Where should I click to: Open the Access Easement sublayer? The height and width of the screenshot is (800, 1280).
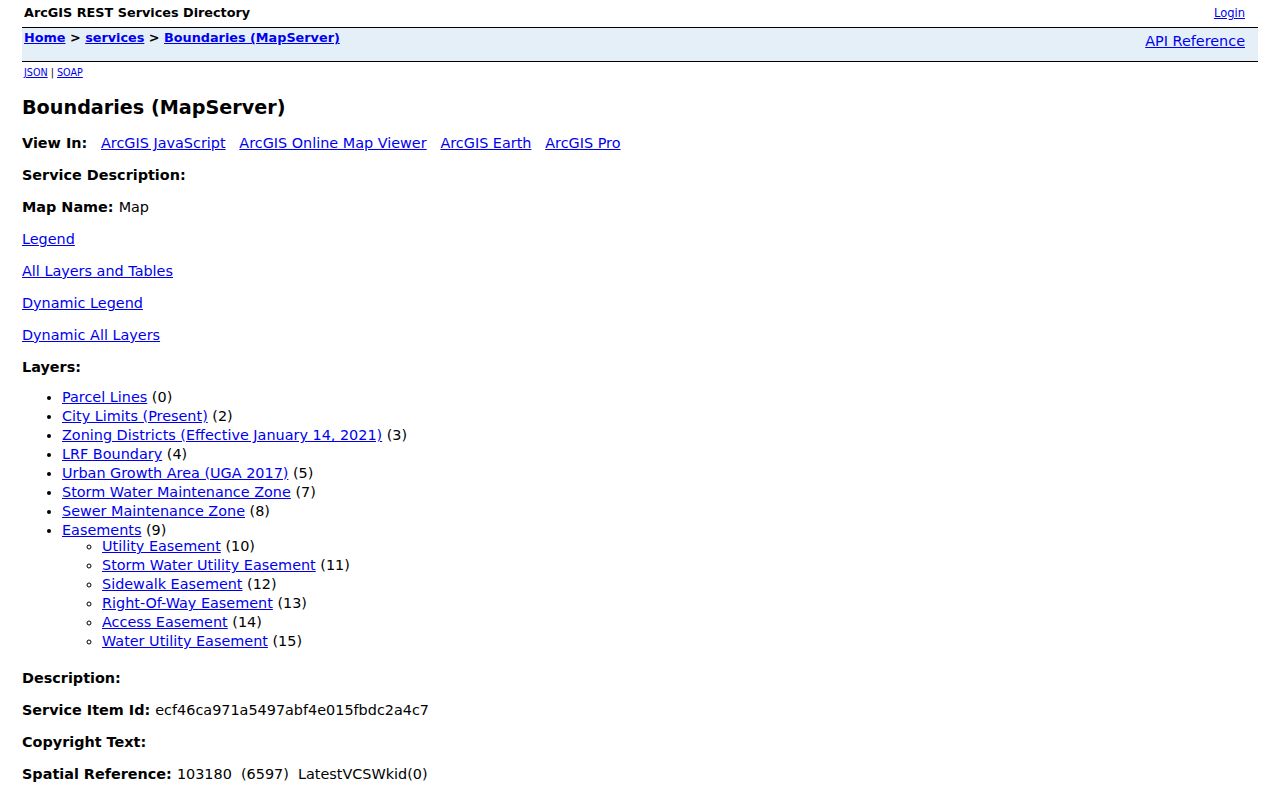(165, 622)
